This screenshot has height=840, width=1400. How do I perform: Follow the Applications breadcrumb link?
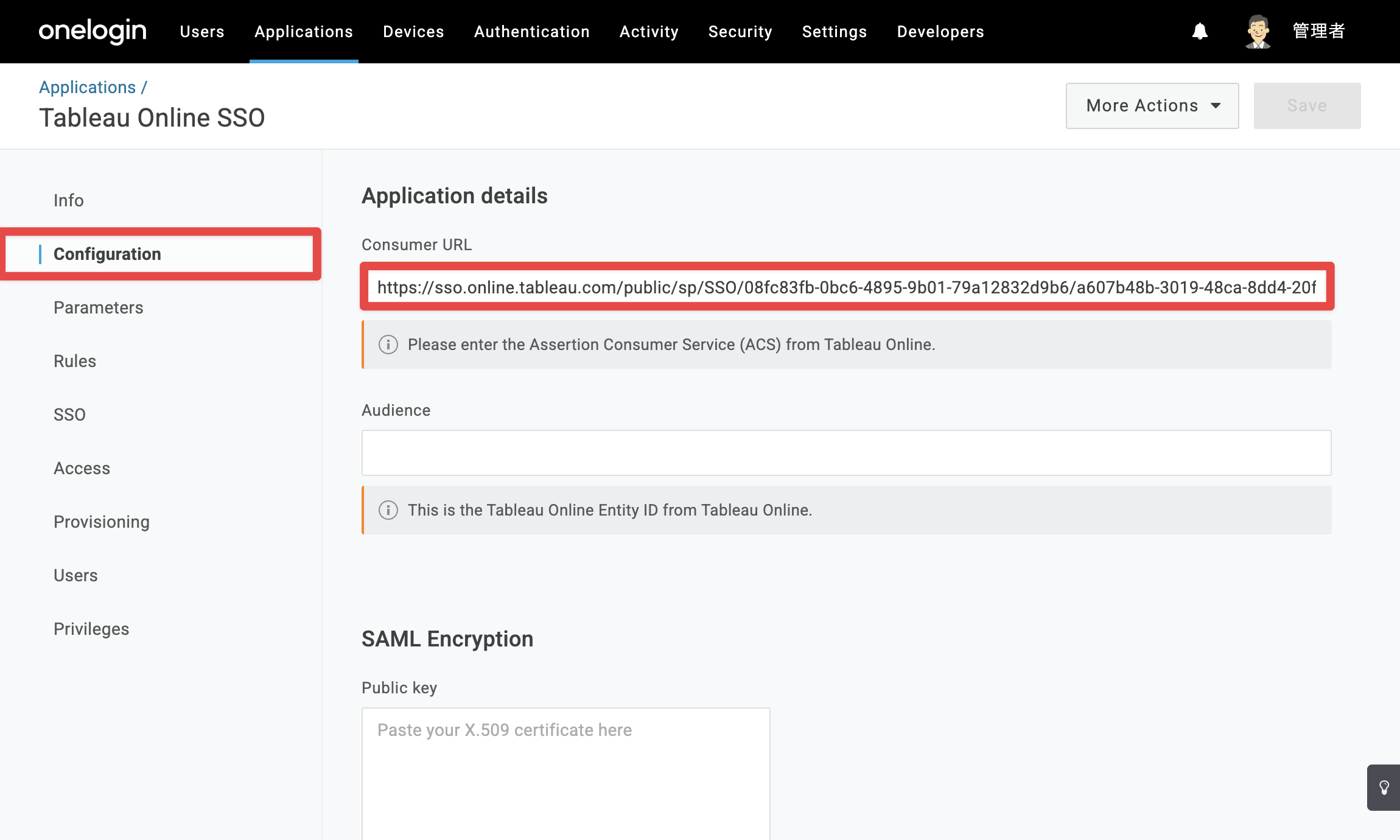pos(88,87)
